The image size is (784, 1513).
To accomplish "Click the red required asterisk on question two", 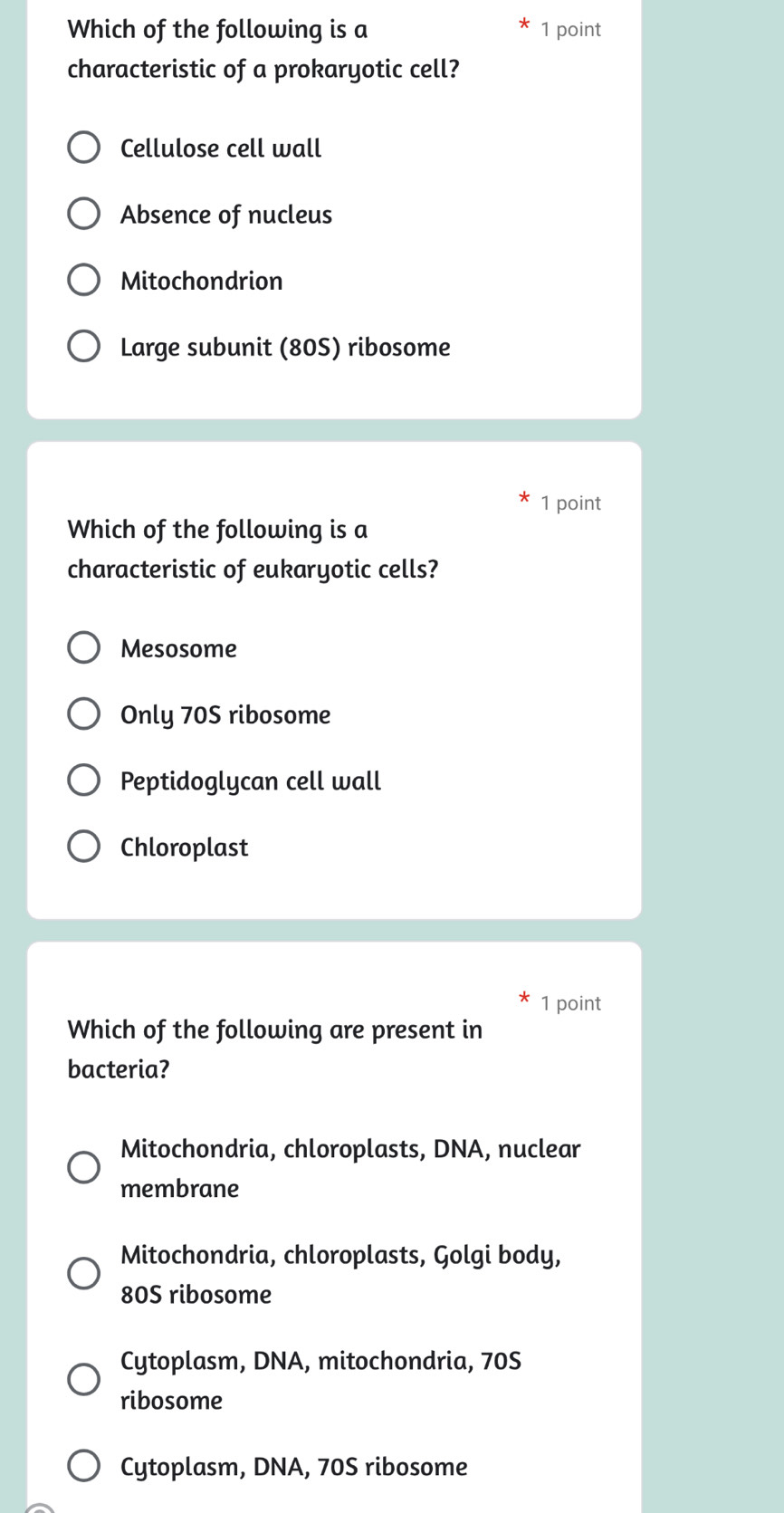I will 523,499.
